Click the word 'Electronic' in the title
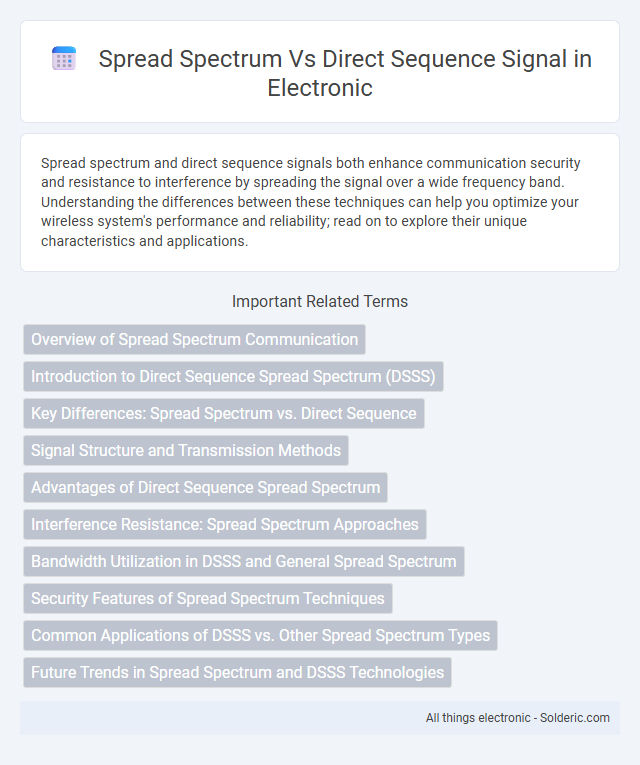640x765 pixels. point(320,88)
